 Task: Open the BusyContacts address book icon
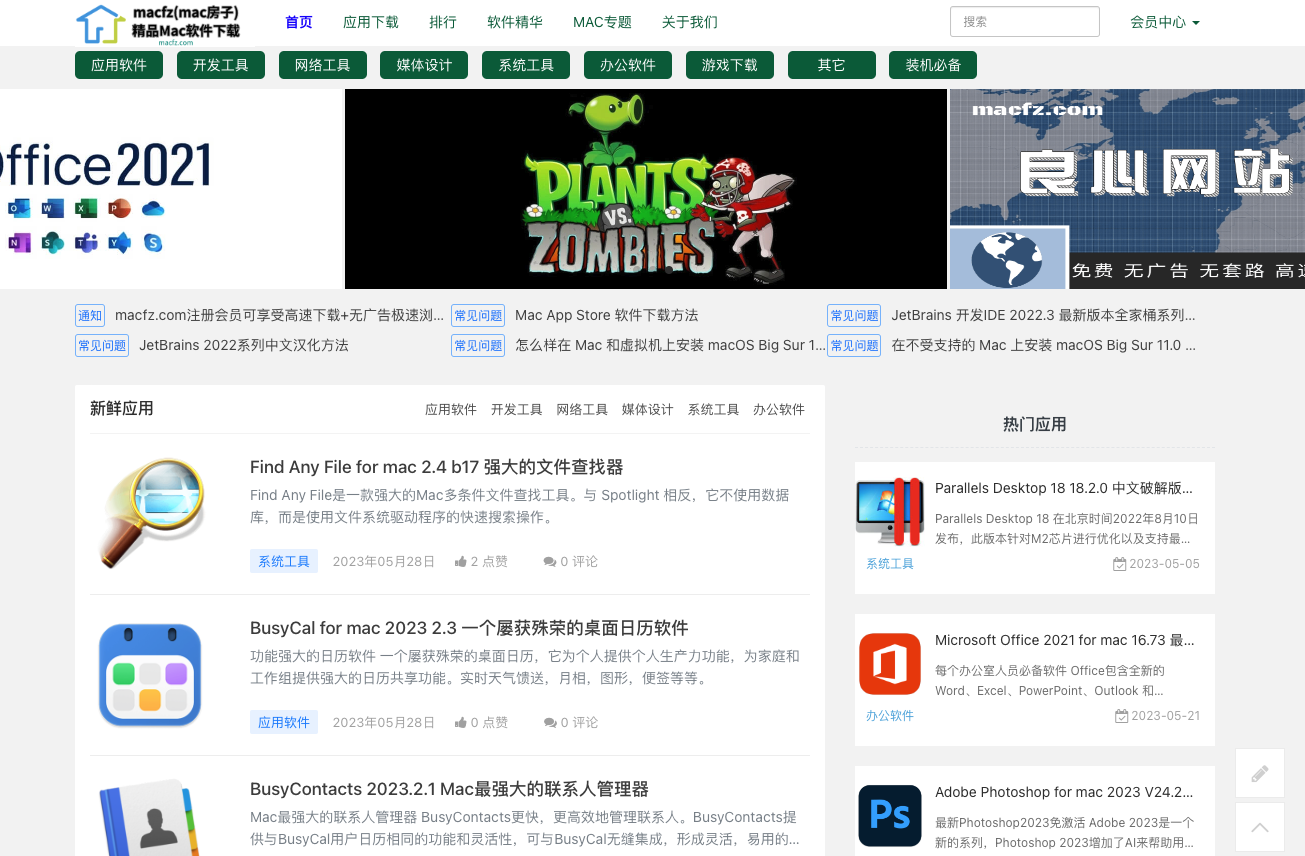point(151,818)
